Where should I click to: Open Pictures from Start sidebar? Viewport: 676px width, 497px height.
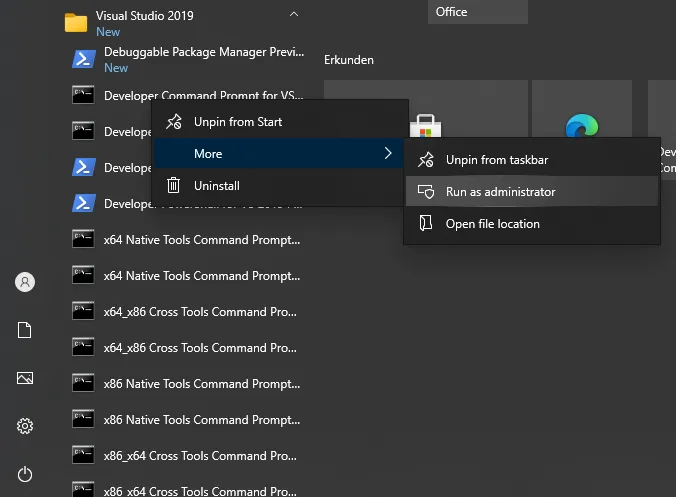(x=25, y=379)
